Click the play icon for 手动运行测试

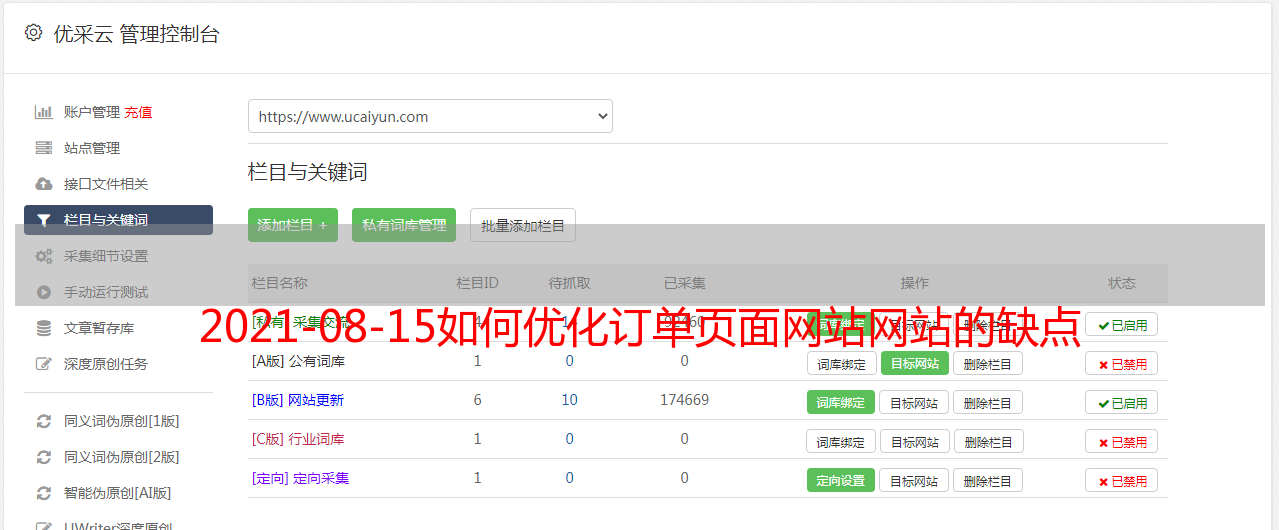pos(44,292)
